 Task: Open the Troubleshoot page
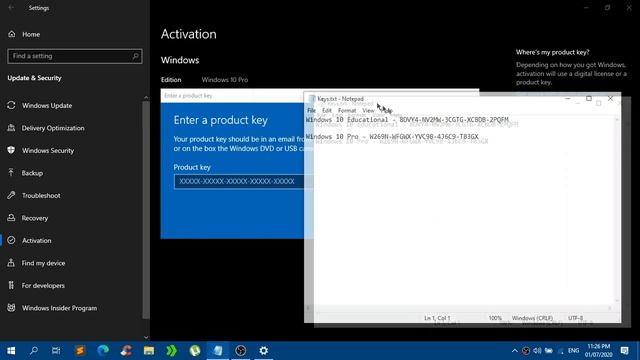[41, 195]
